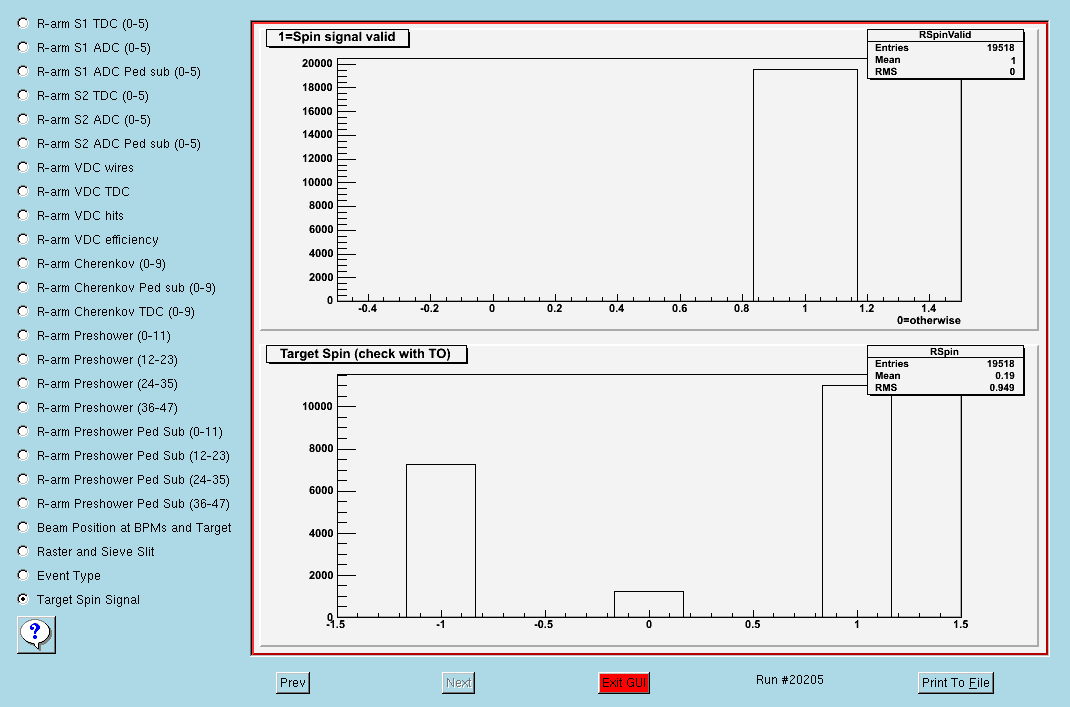Click the '0=otherwise' axis label
Viewport: 1070px width, 707px height.
[x=929, y=321]
